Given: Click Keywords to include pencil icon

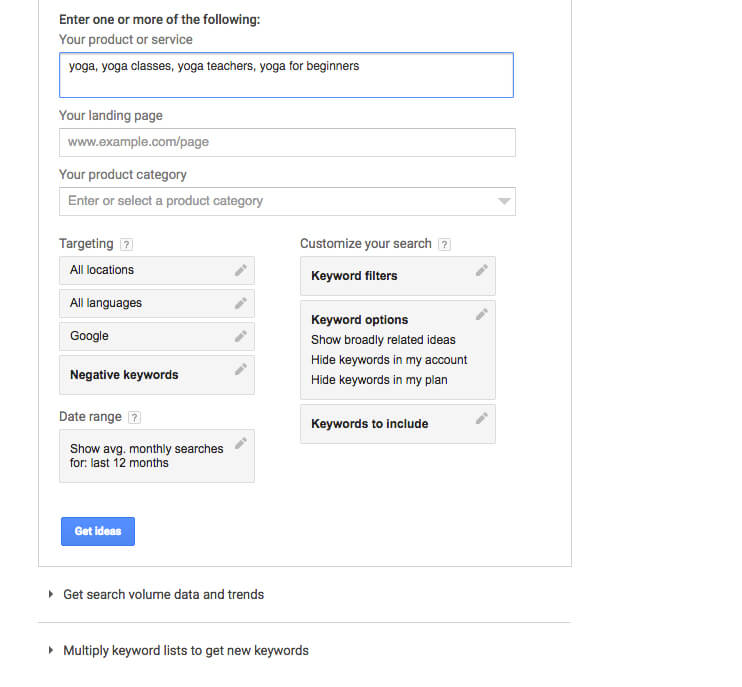Looking at the screenshot, I should pyautogui.click(x=481, y=418).
